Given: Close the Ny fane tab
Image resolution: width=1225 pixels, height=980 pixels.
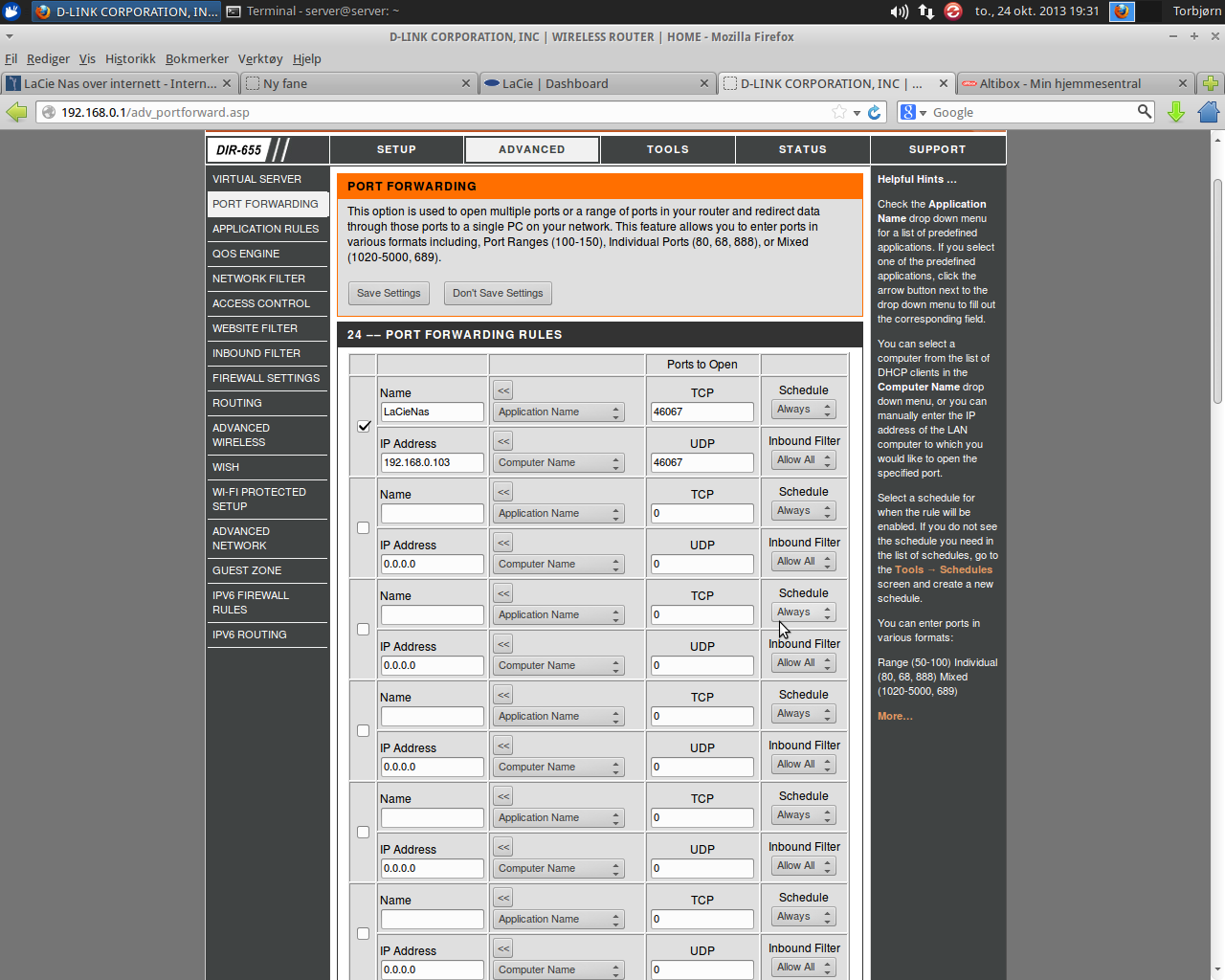Looking at the screenshot, I should 466,83.
